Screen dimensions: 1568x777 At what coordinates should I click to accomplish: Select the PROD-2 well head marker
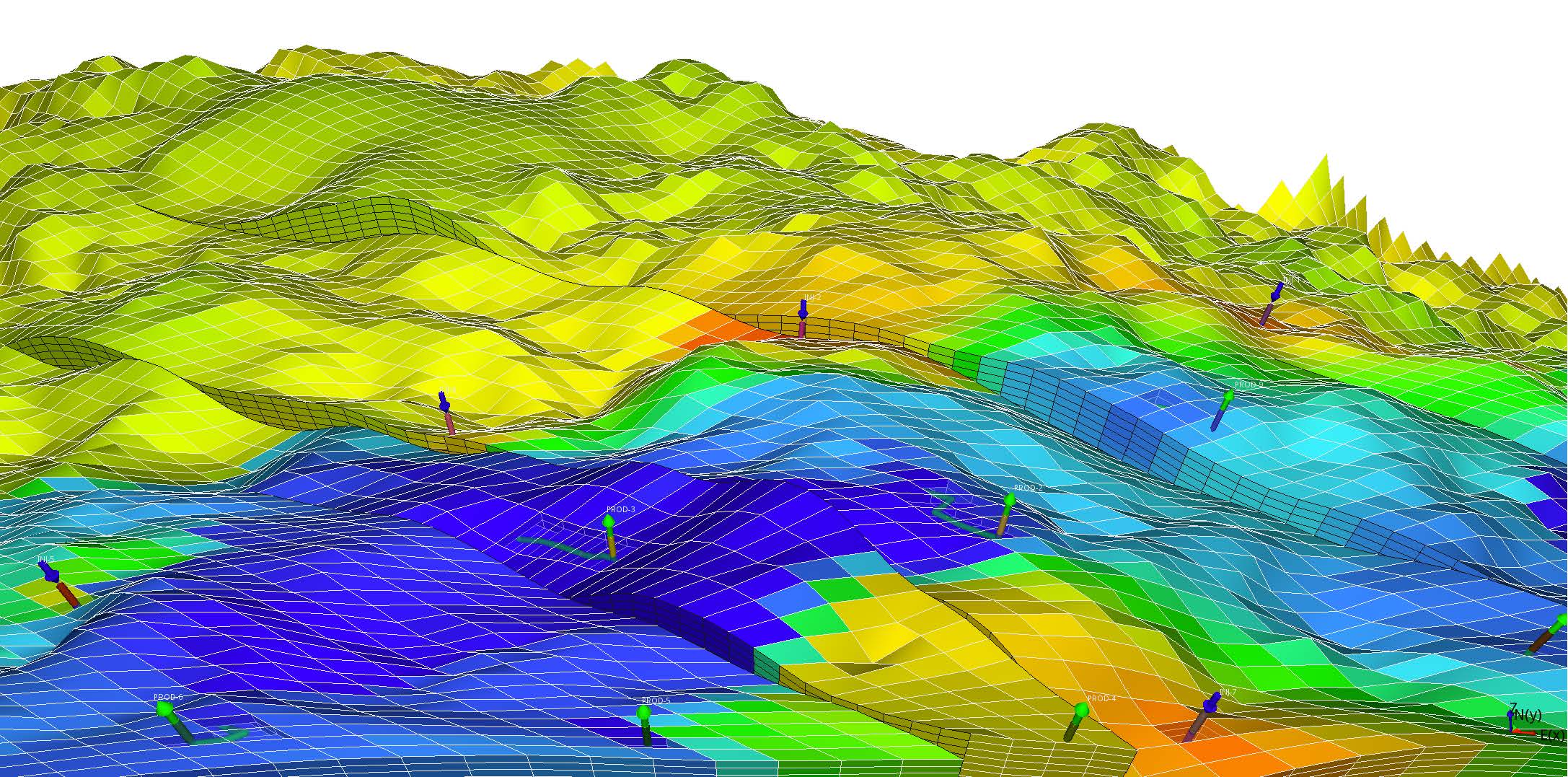(1009, 500)
